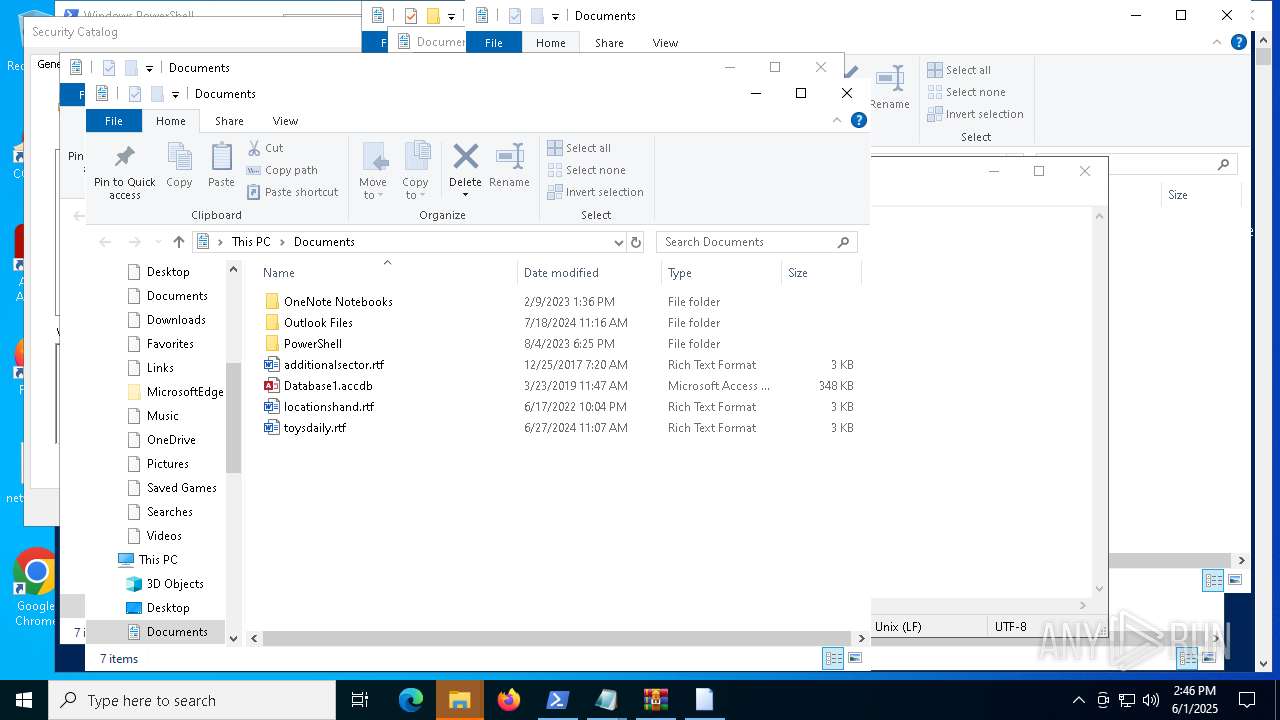This screenshot has width=1280, height=720.
Task: Expand address bar history dropdown
Action: click(x=618, y=242)
